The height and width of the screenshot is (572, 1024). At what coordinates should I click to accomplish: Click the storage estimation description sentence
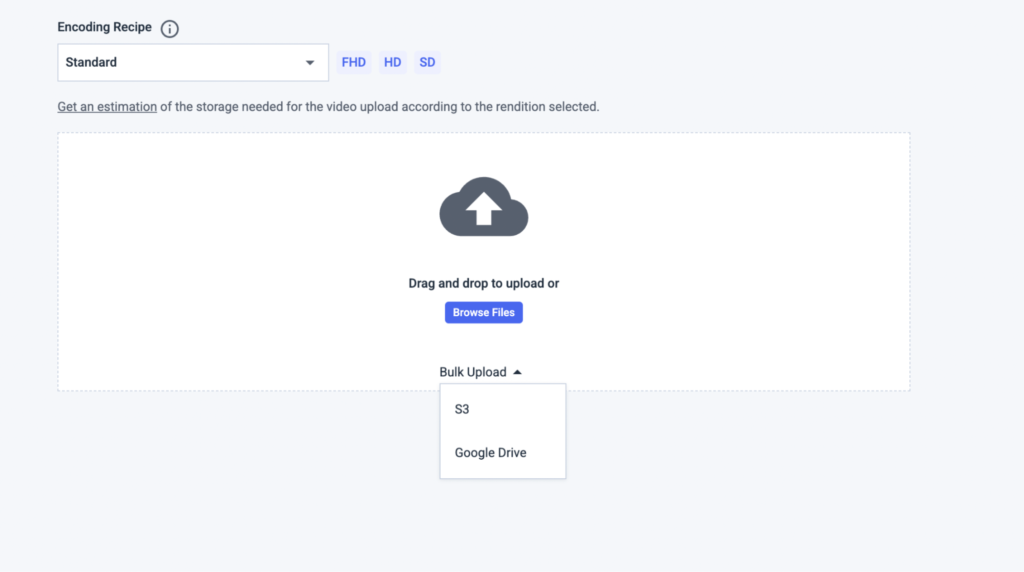click(380, 106)
